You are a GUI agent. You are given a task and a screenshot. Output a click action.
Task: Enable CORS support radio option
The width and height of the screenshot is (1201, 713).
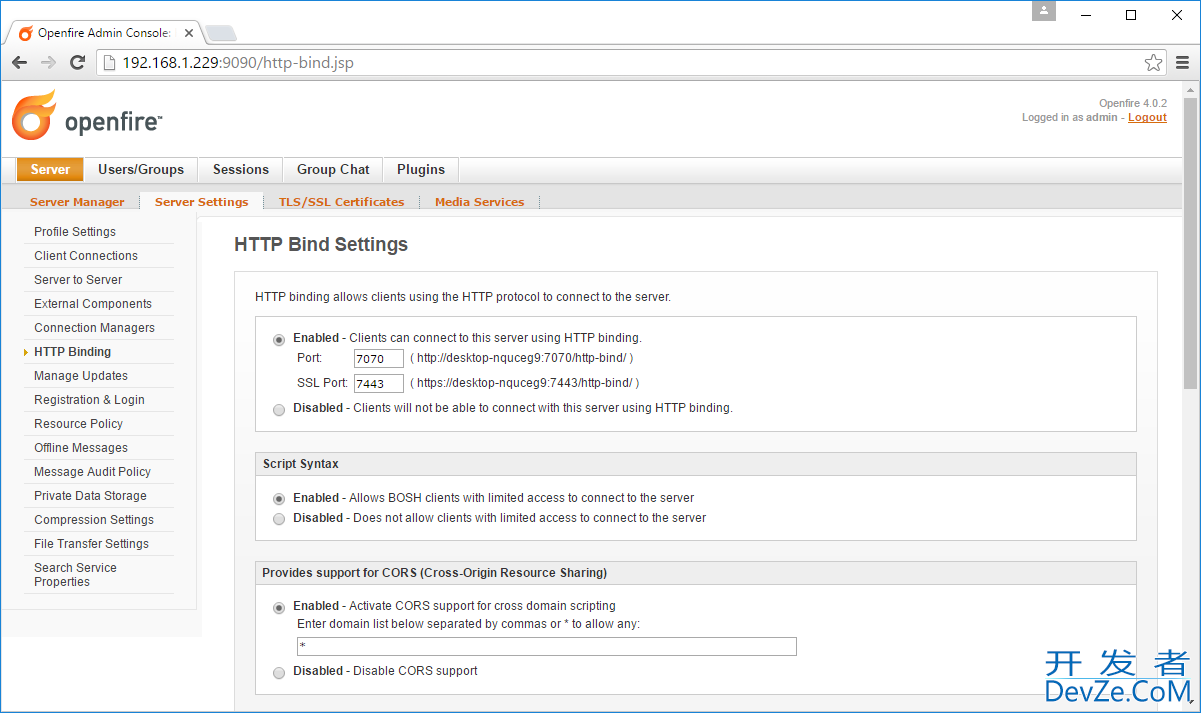279,607
